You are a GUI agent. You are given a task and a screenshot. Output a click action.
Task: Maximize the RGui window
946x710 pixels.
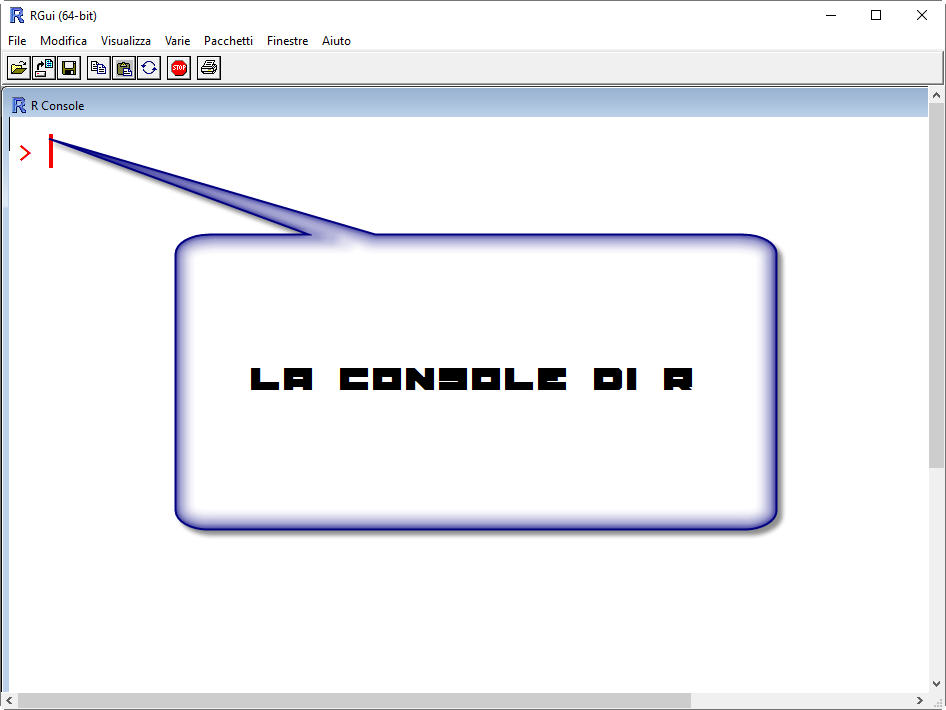(876, 16)
